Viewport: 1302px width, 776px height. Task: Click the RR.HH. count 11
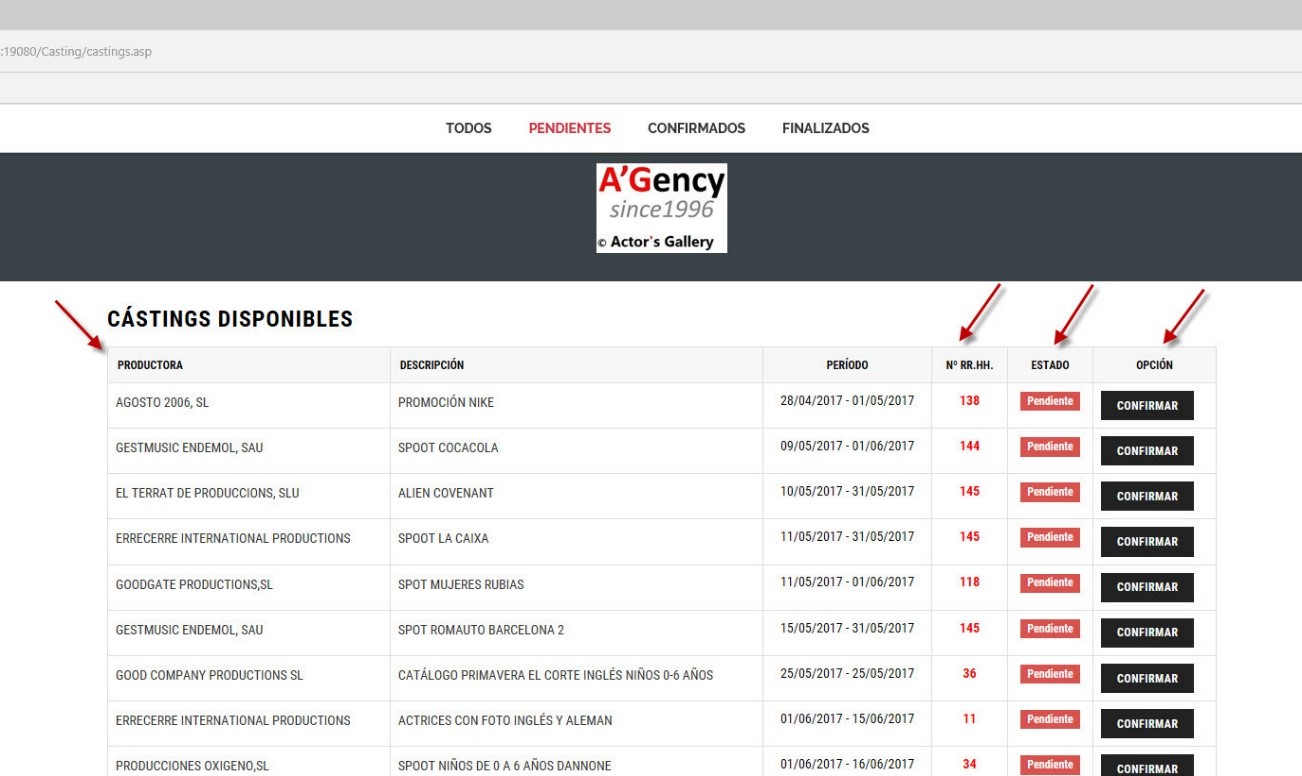click(x=969, y=719)
